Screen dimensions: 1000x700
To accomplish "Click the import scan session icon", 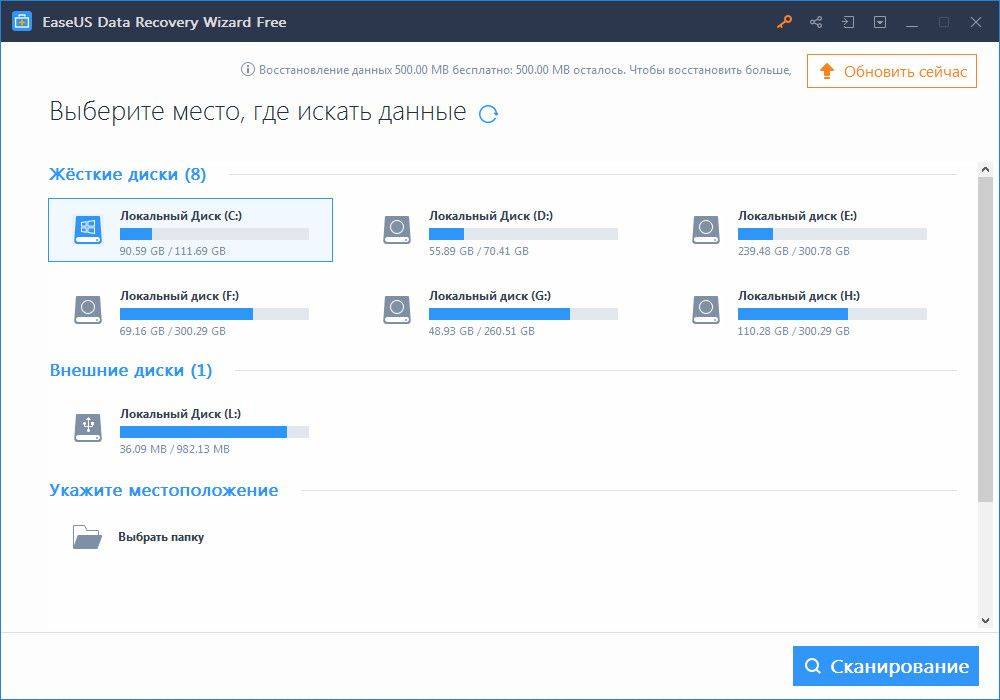I will (848, 22).
